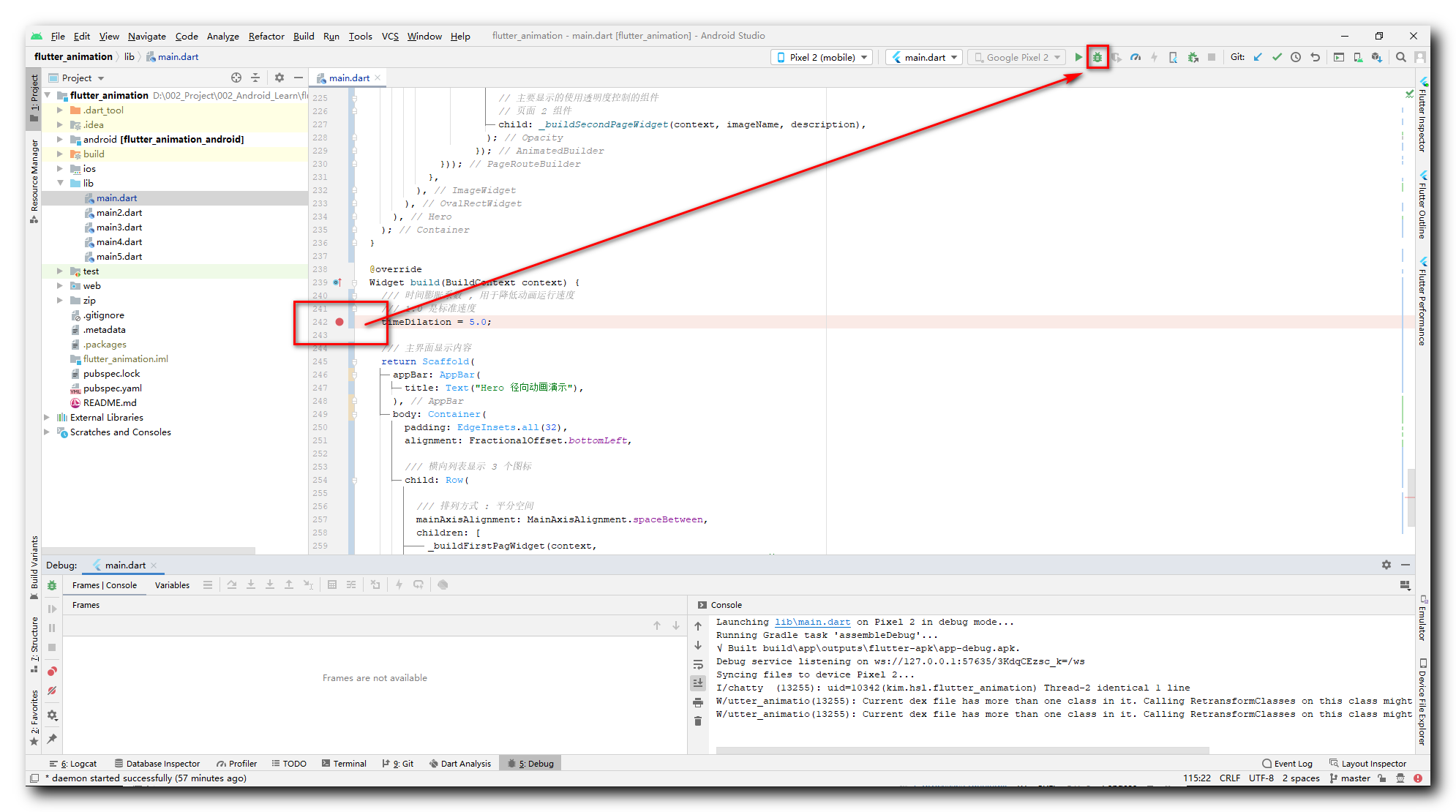
Task: Open the Refactor menu
Action: (x=266, y=36)
